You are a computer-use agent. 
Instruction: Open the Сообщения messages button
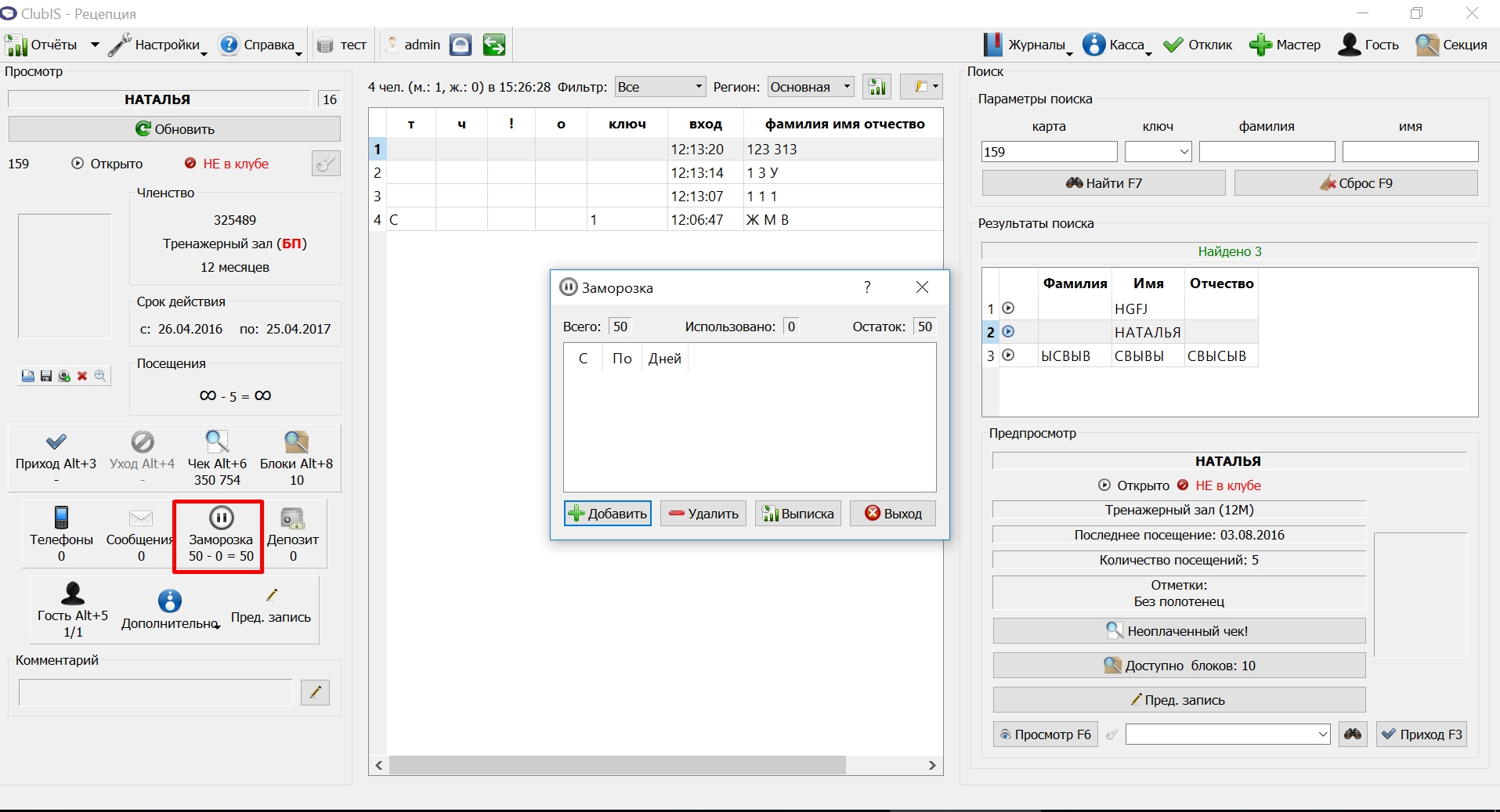[x=141, y=534]
